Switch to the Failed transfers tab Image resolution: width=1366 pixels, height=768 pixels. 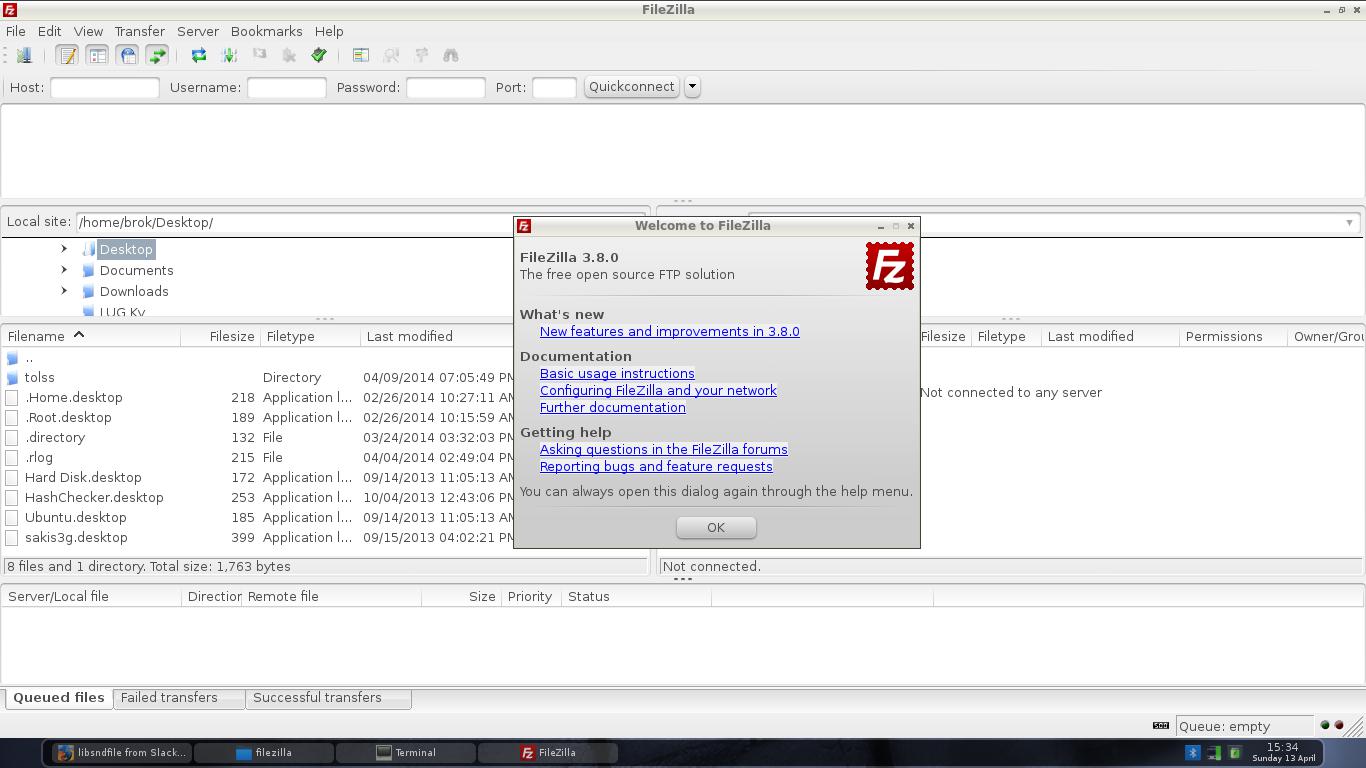click(x=169, y=697)
